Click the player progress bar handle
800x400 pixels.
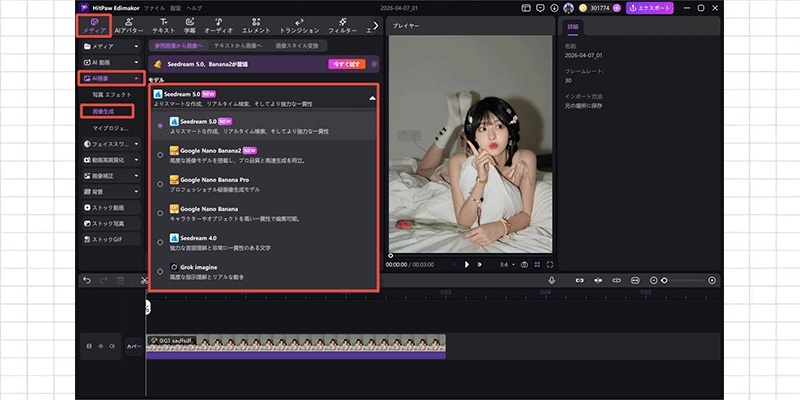click(x=391, y=256)
